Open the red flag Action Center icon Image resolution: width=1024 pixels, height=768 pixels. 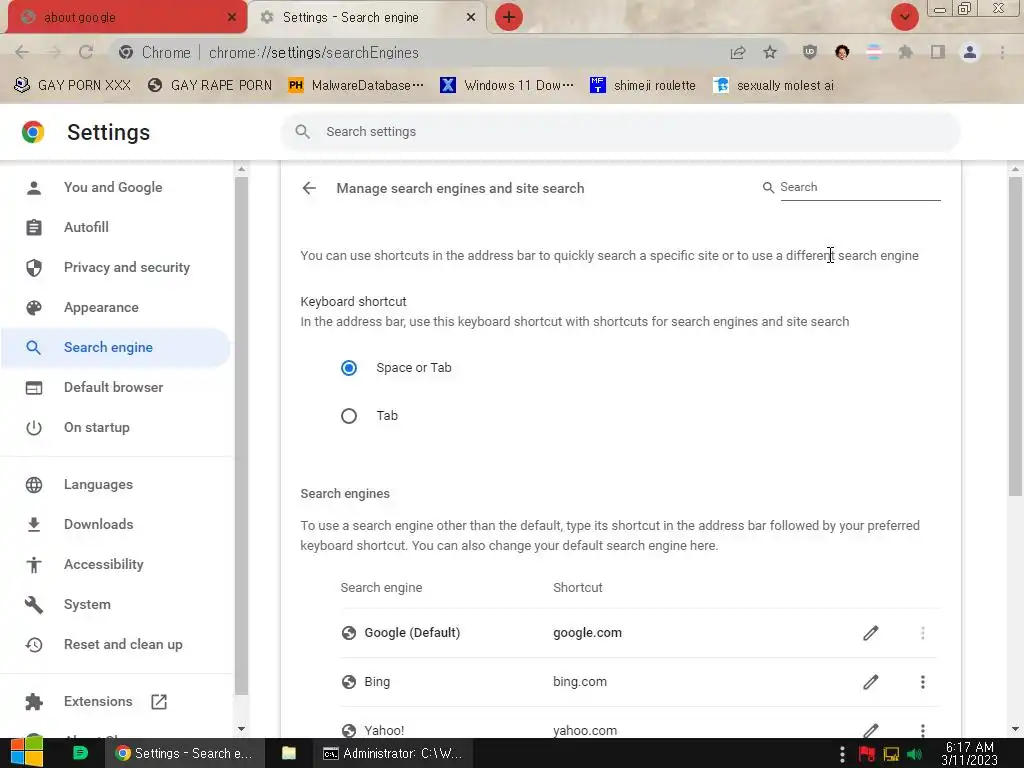pos(867,754)
